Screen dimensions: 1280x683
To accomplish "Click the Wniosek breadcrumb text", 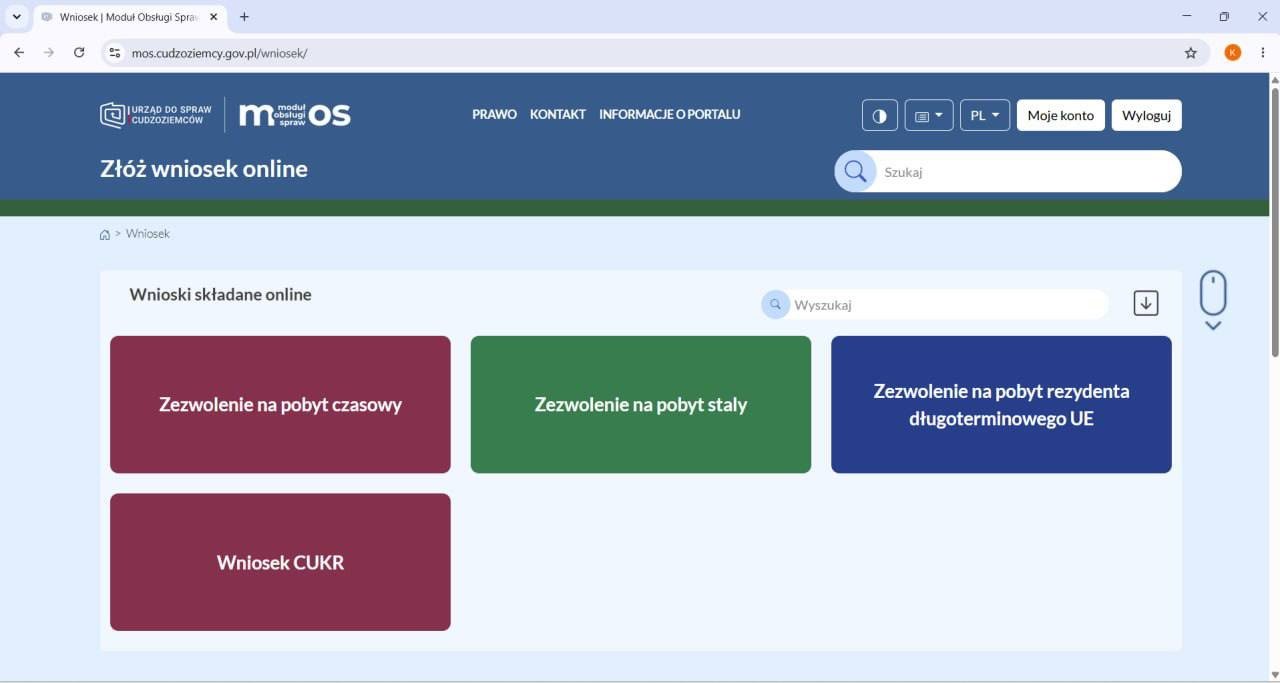I will [x=148, y=233].
